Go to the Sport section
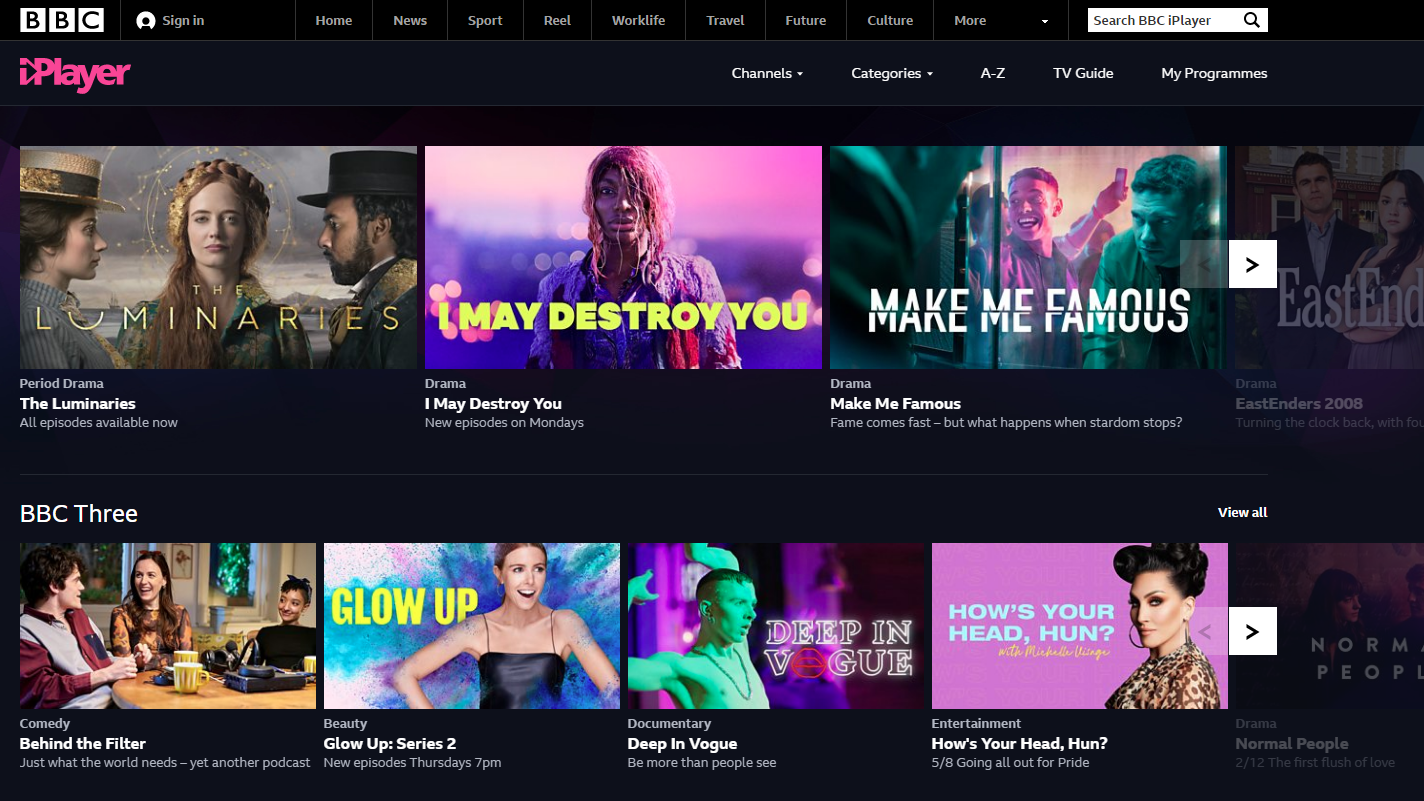This screenshot has height=801, width=1424. click(485, 20)
